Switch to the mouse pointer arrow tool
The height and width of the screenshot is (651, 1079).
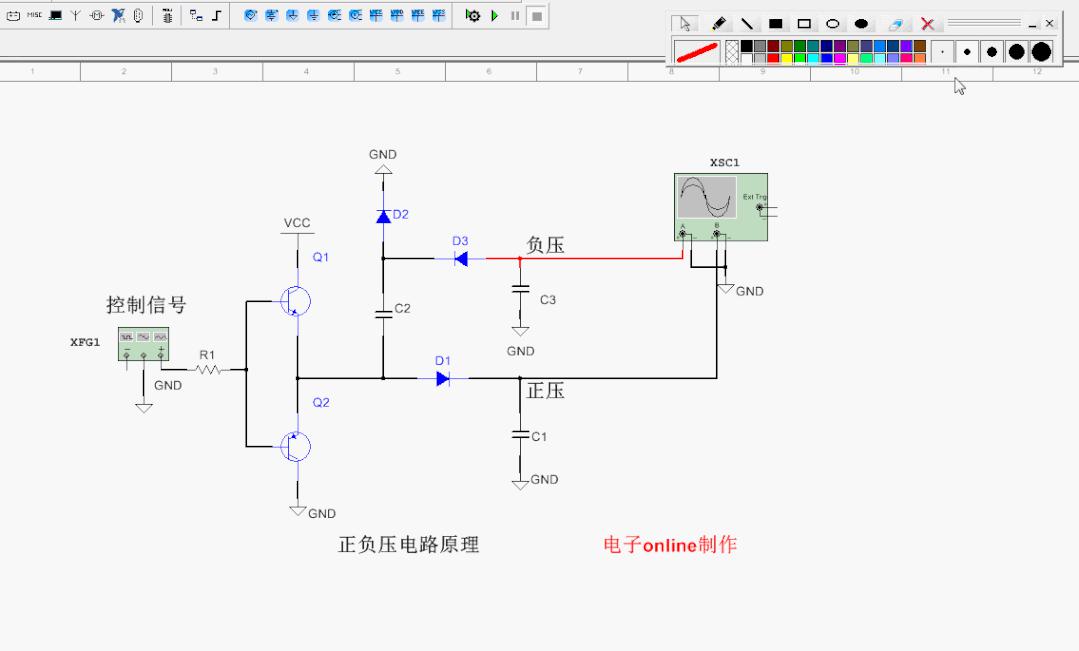pos(685,23)
